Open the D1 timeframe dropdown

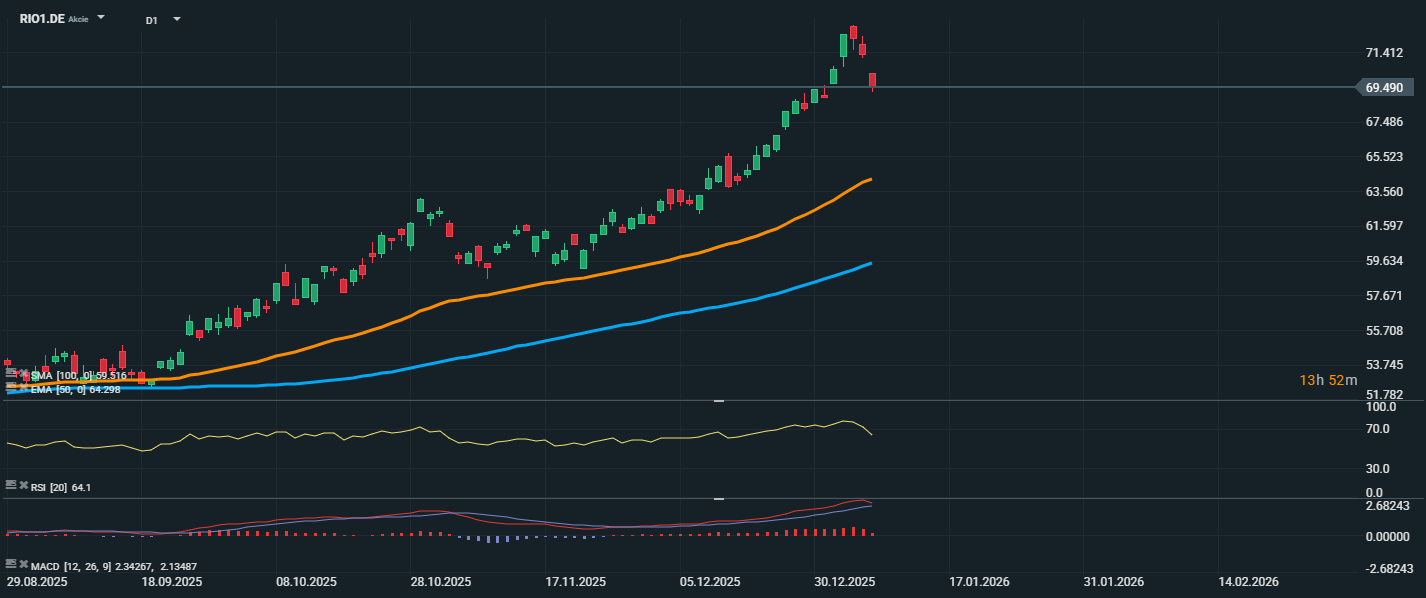tap(177, 19)
